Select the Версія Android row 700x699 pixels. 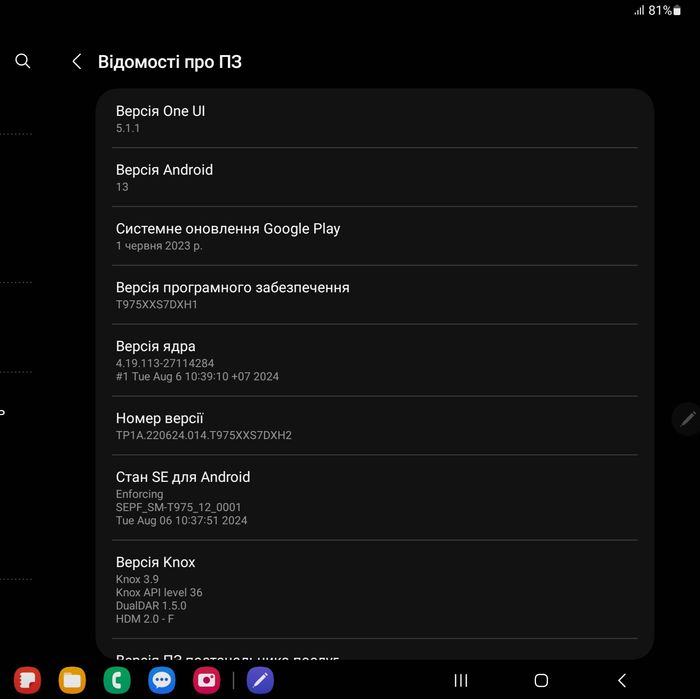click(x=375, y=177)
